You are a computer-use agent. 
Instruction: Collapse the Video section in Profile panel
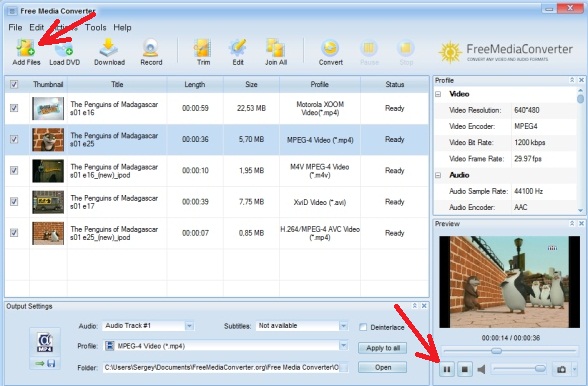coord(438,94)
